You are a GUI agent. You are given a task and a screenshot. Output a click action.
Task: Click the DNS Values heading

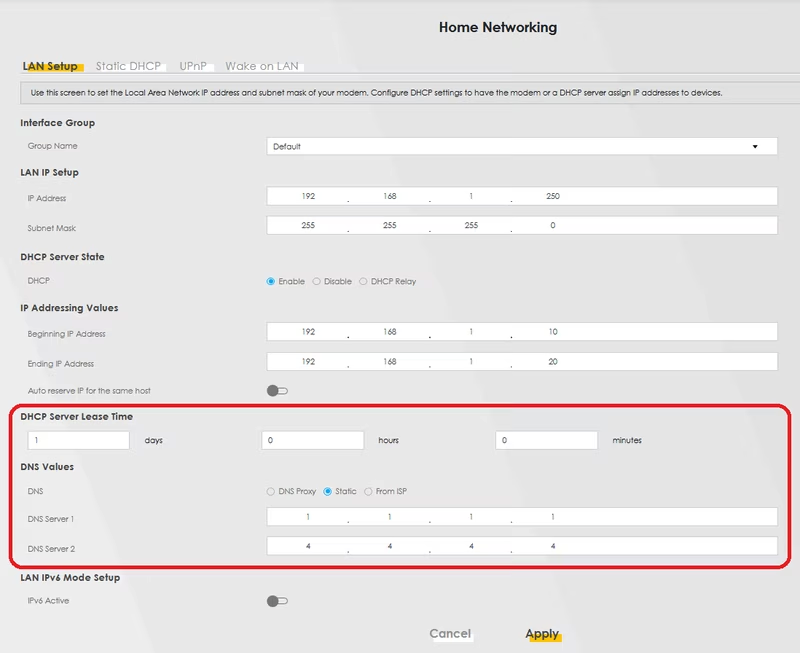47,467
